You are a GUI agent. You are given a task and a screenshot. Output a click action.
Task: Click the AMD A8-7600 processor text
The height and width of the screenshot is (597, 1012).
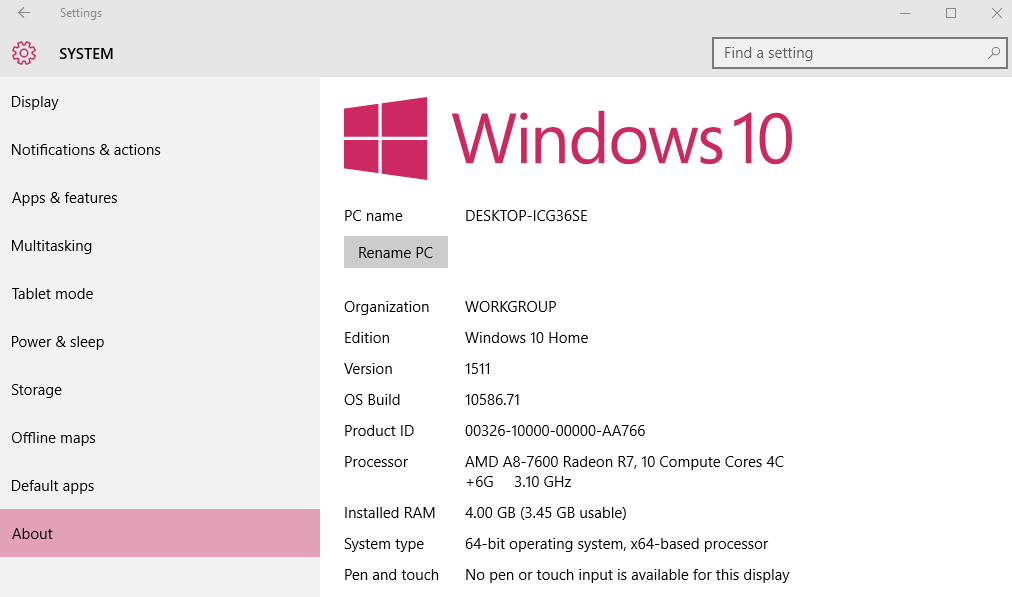[624, 472]
